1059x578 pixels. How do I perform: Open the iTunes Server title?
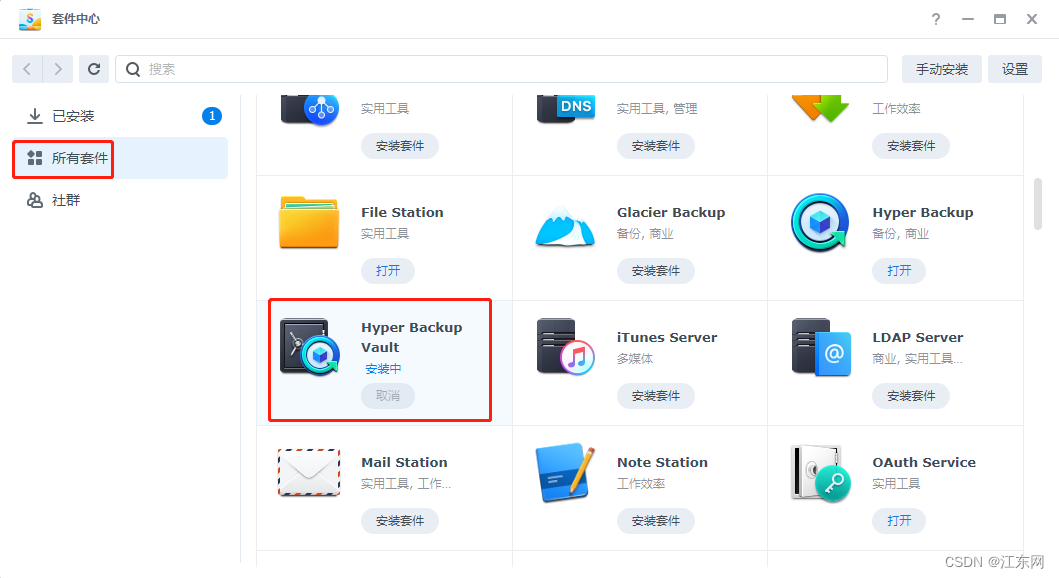coord(667,337)
